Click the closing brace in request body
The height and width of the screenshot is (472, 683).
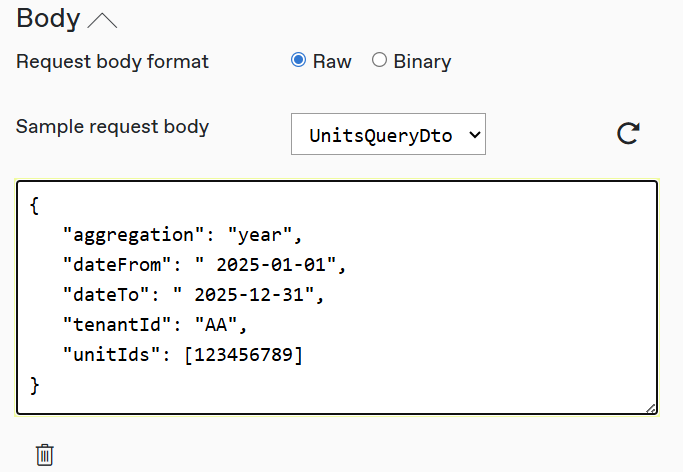(x=35, y=384)
